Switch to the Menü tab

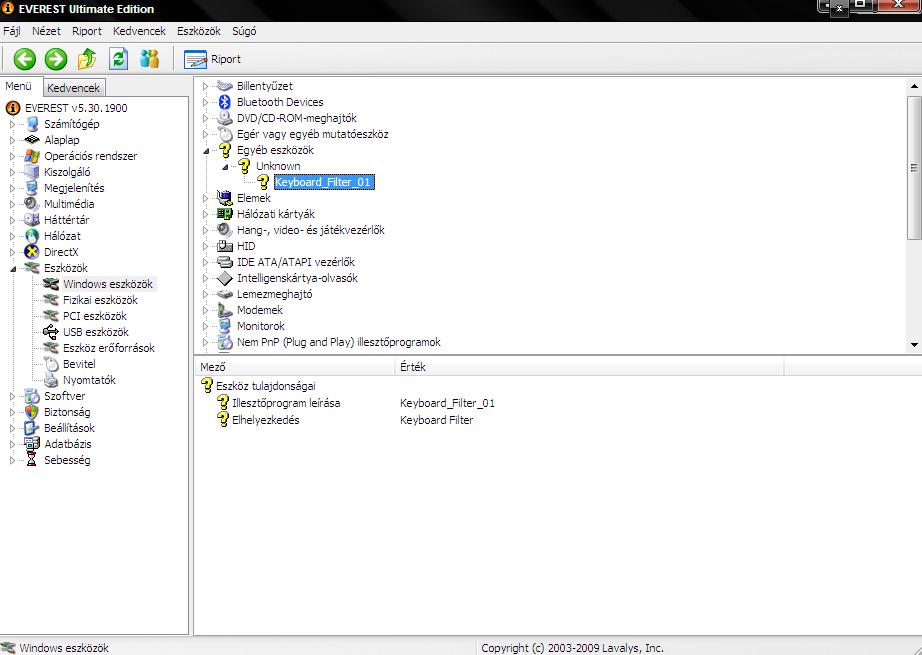[18, 86]
